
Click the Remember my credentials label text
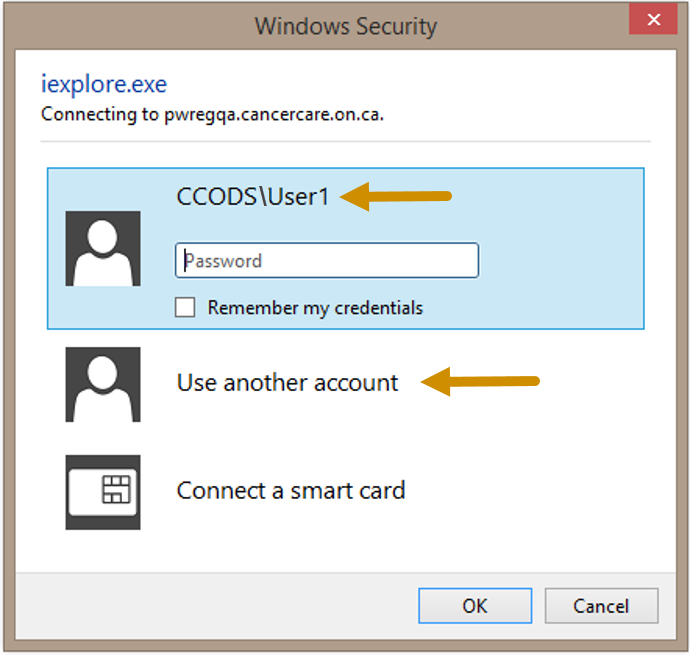coord(315,308)
